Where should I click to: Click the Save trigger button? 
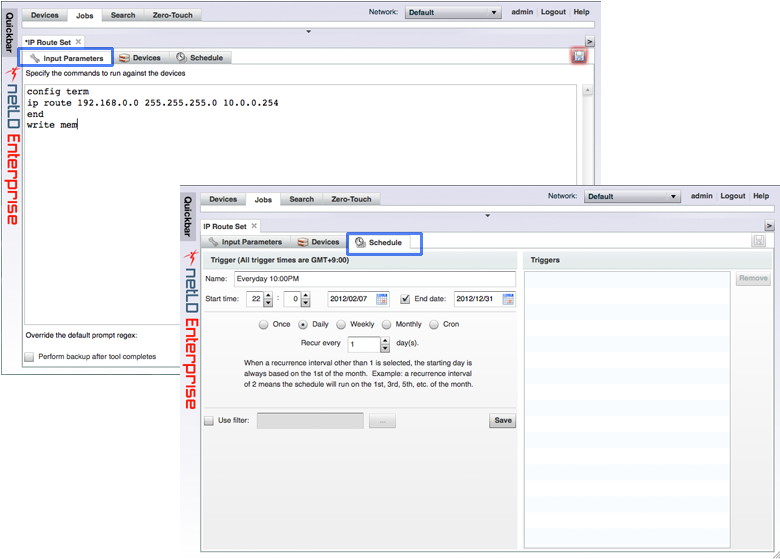502,421
